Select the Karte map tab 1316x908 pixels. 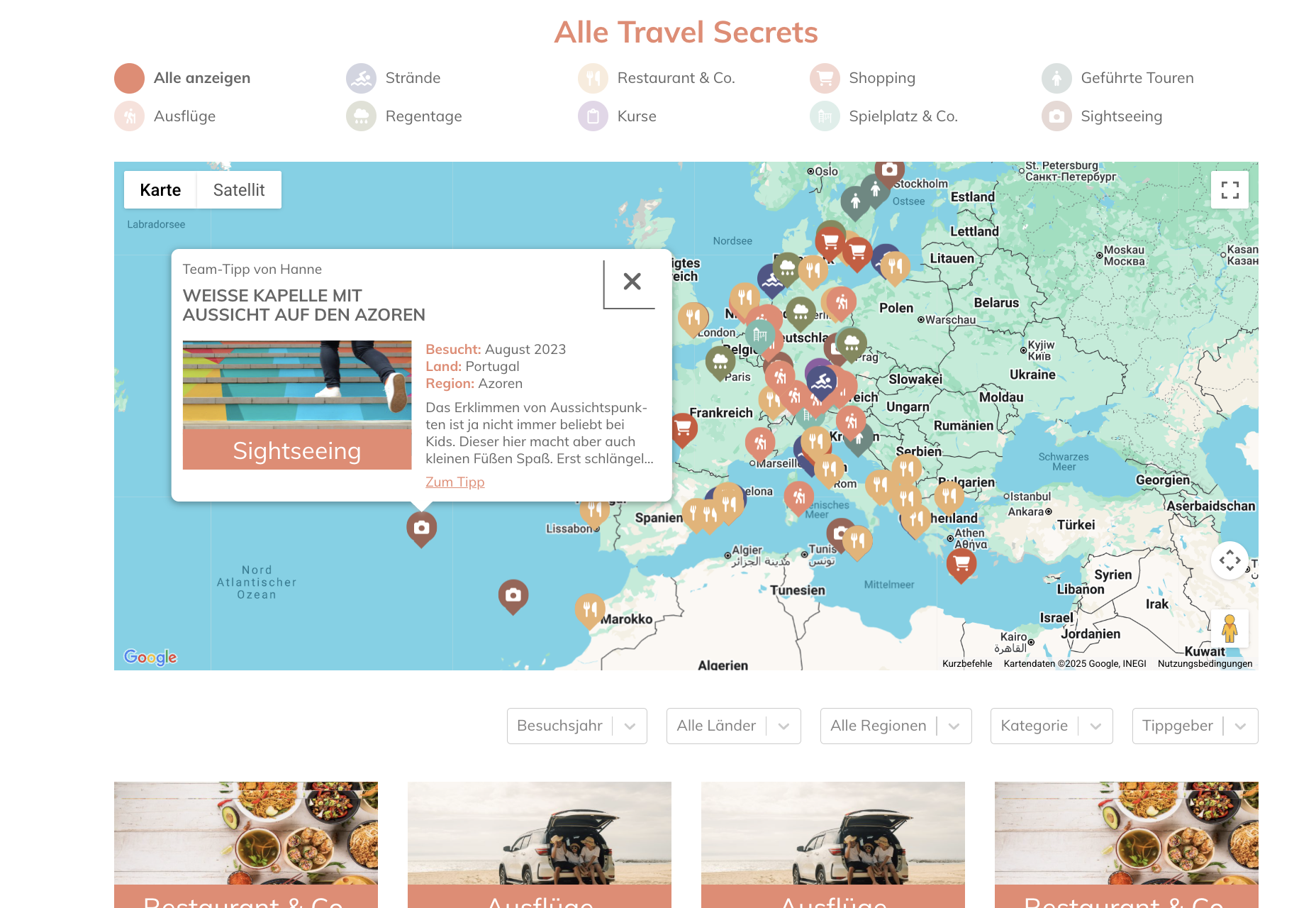160,190
